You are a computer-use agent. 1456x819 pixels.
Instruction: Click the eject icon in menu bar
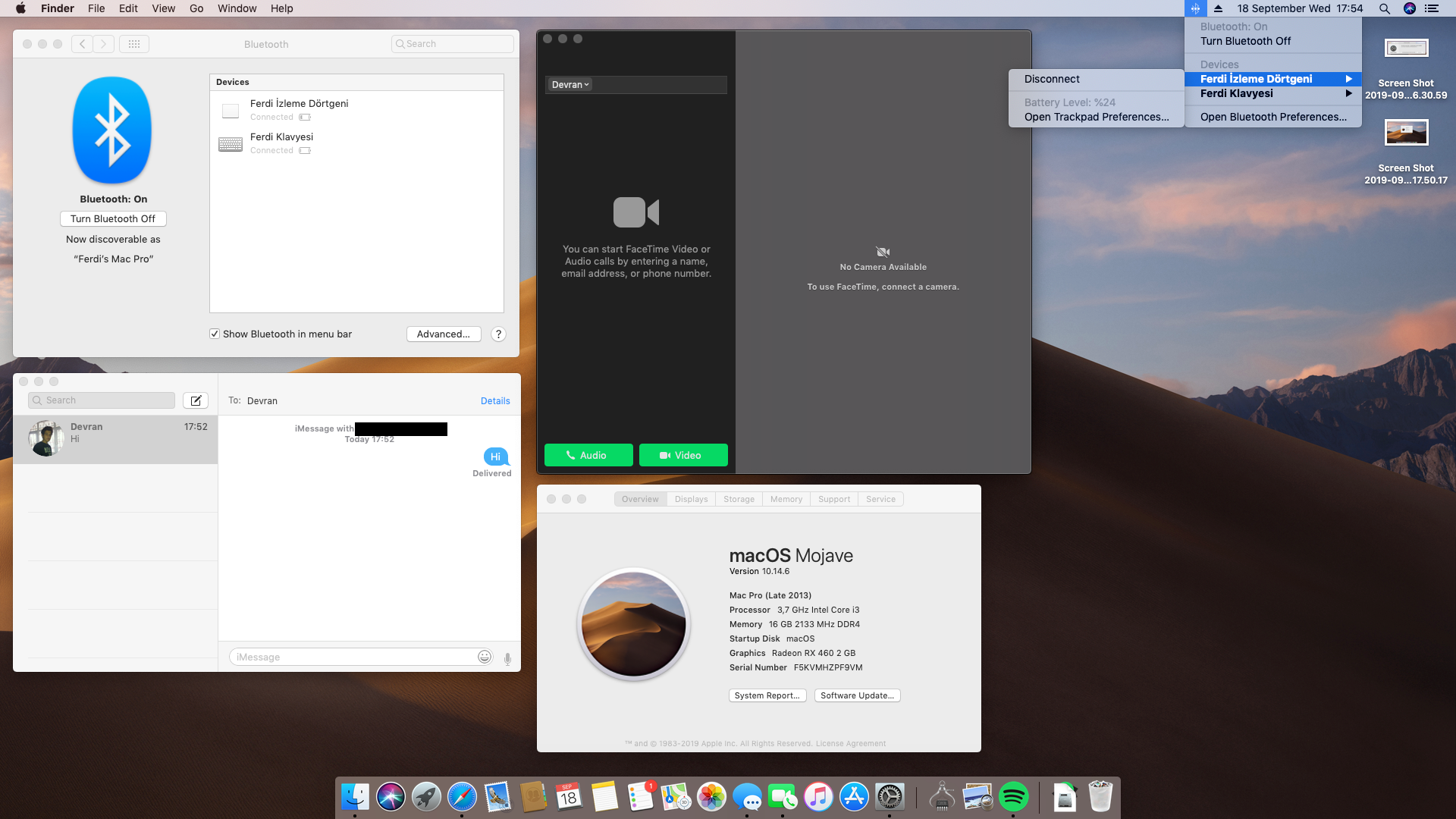click(x=1218, y=8)
